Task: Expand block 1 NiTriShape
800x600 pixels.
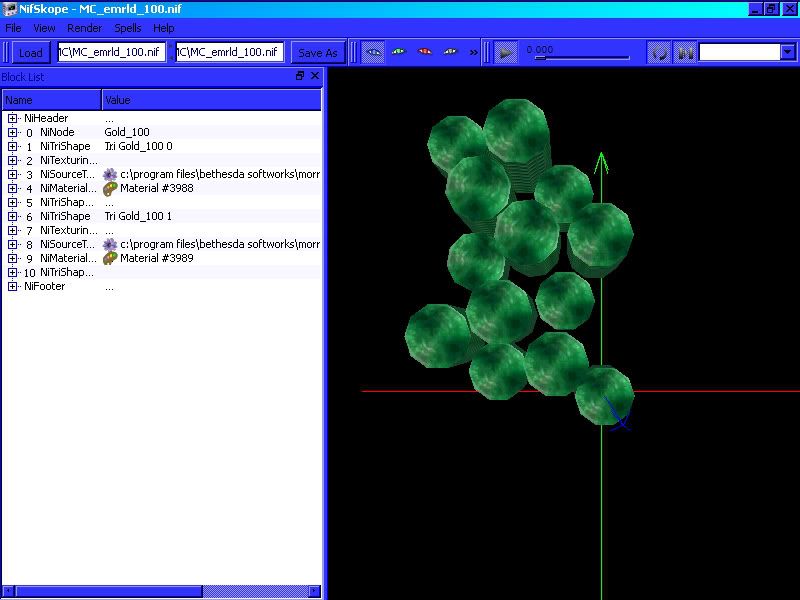Action: [12, 146]
